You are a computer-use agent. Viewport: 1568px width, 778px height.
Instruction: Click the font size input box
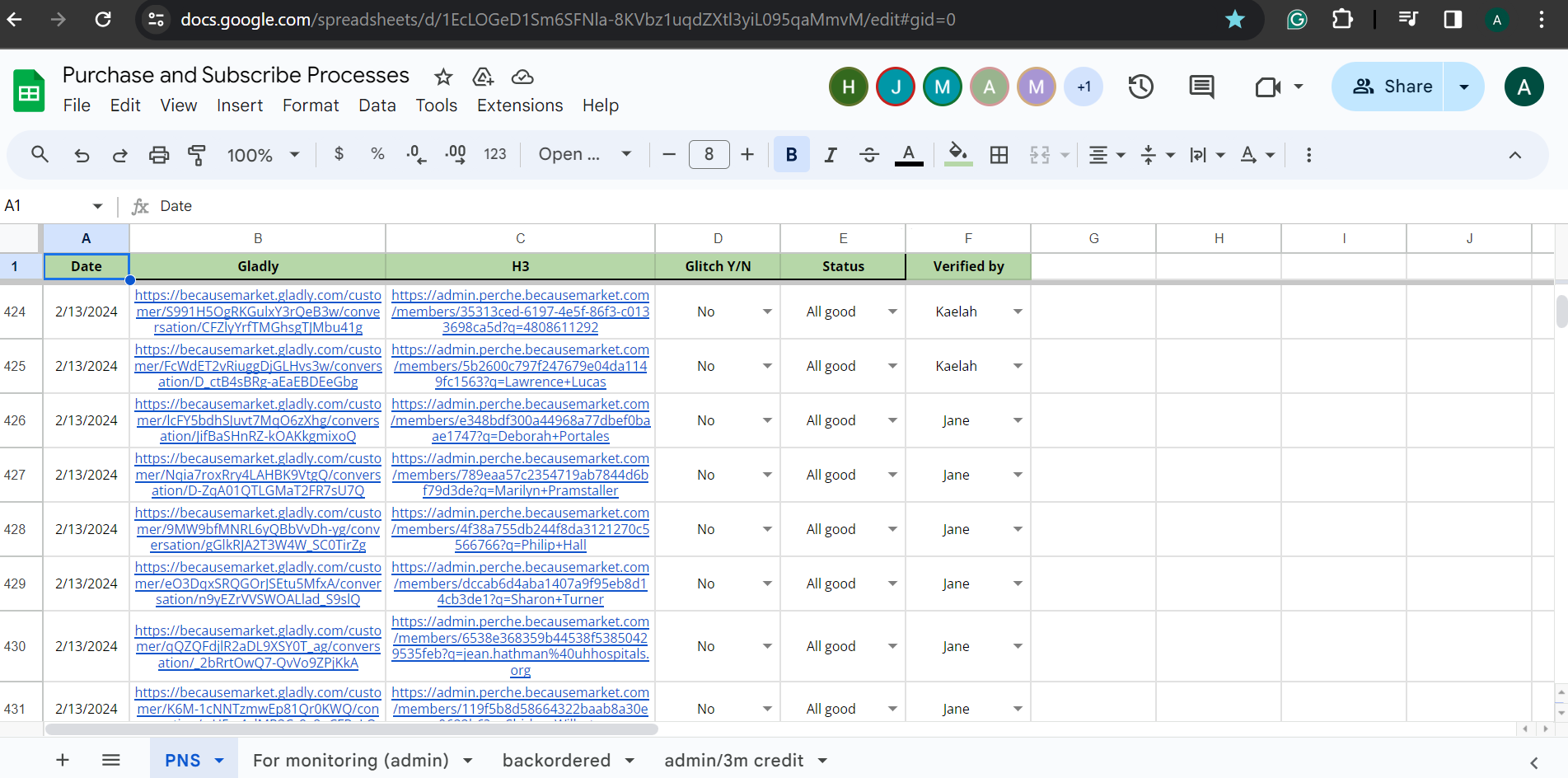pyautogui.click(x=709, y=155)
